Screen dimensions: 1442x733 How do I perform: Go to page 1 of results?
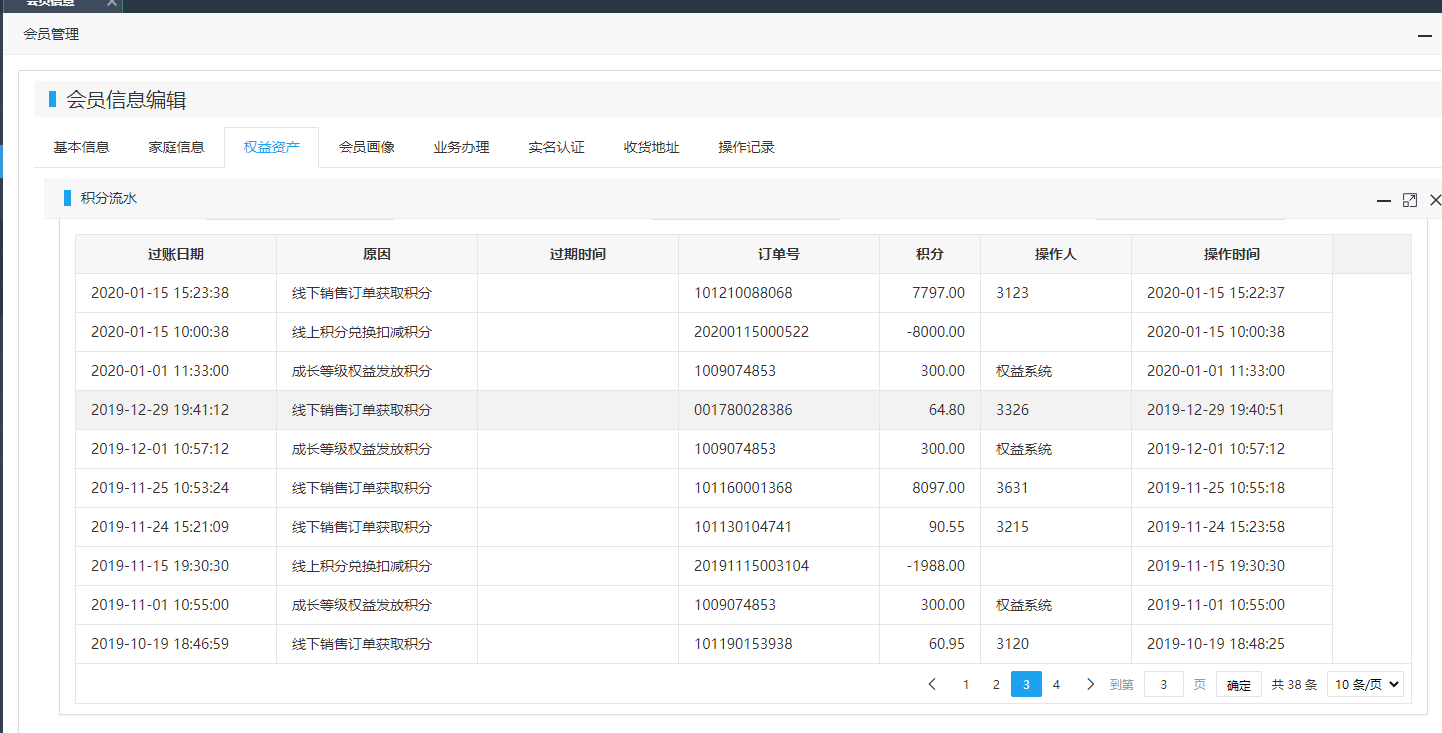pyautogui.click(x=966, y=685)
